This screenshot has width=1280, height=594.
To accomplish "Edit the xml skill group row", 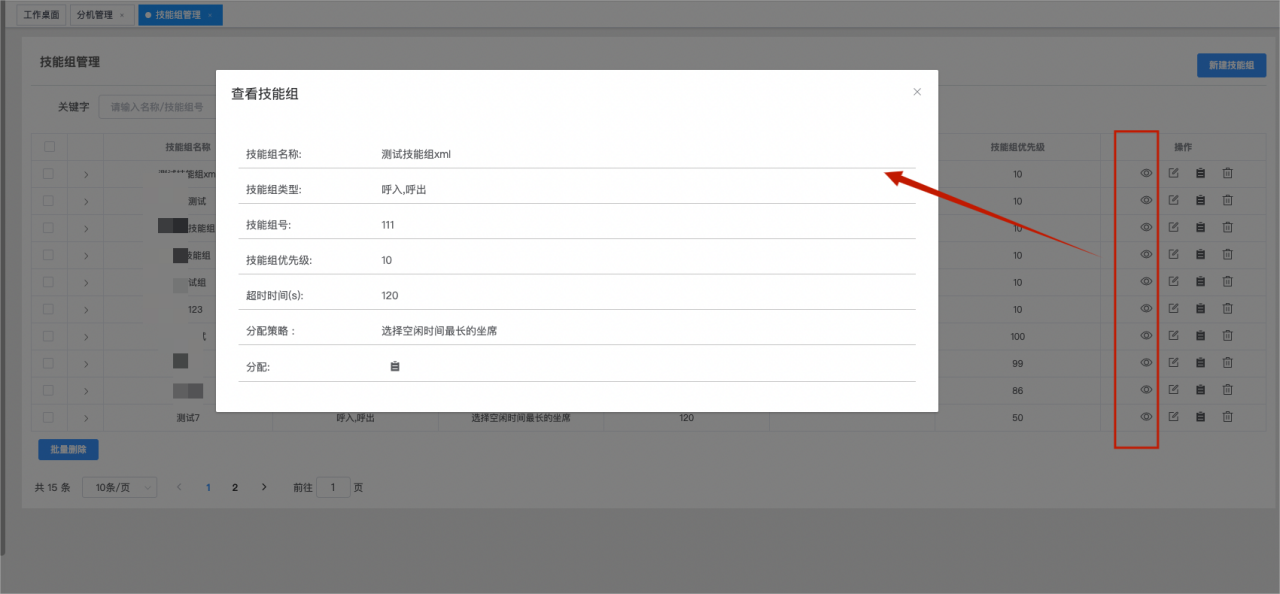I will tap(1174, 173).
